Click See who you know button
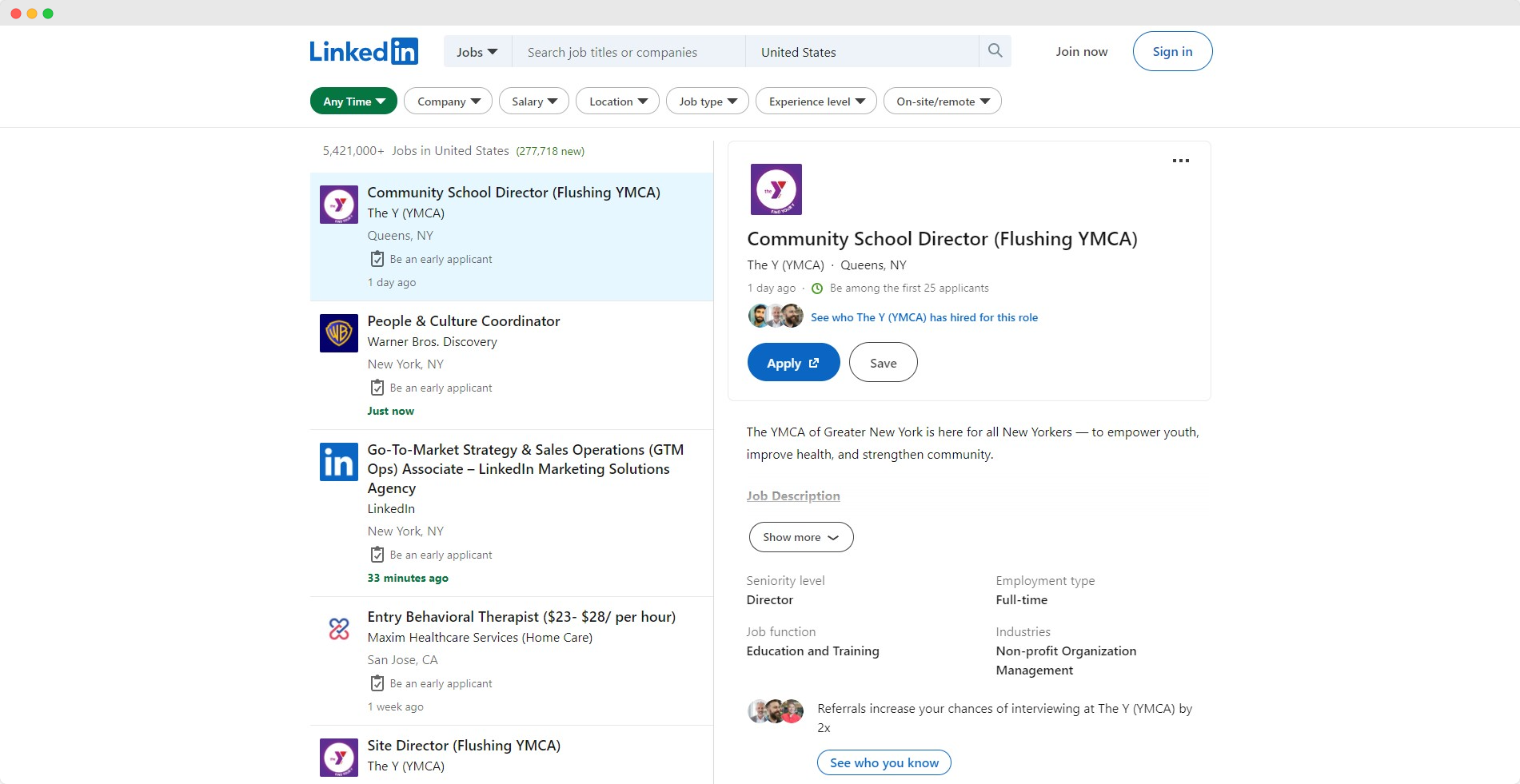The image size is (1520, 784). 884,762
